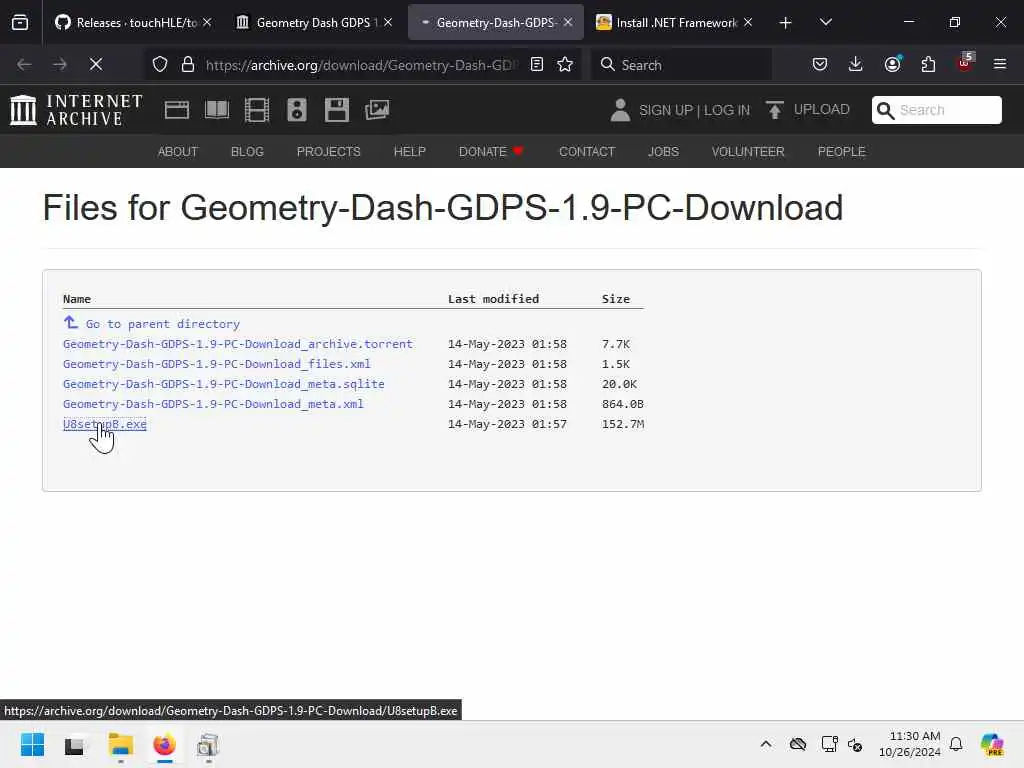This screenshot has width=1024, height=768.
Task: Open the VOLUNTEER menu item
Action: (x=748, y=152)
